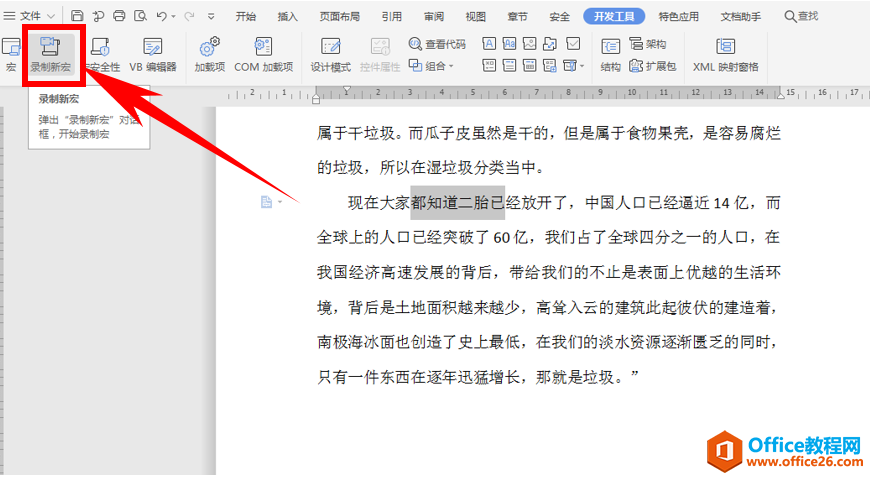The image size is (870, 479).
Task: Click the 扩展包 expansion pack button
Action: 652,66
